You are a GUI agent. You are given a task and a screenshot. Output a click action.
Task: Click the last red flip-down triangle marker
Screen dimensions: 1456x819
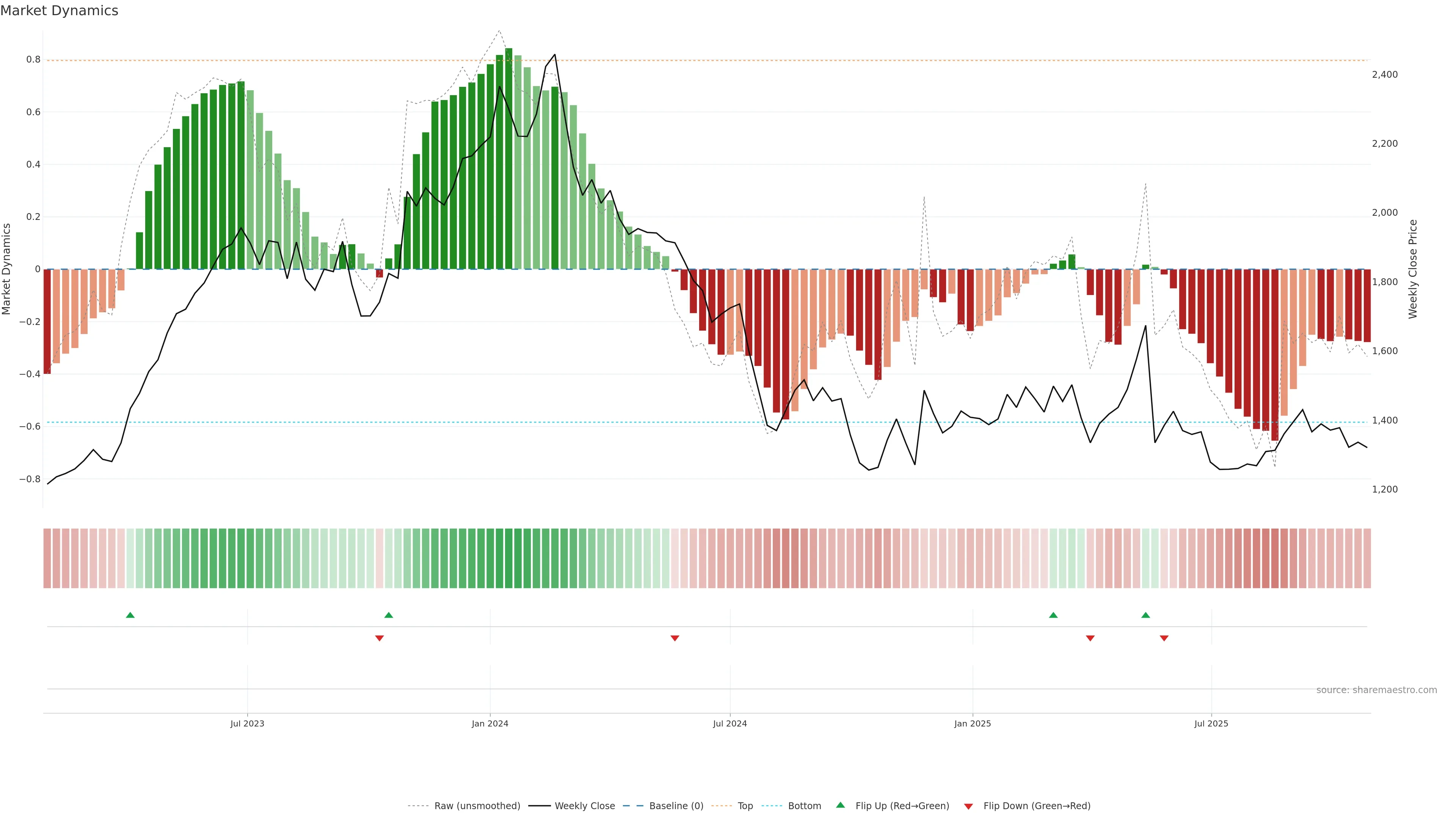pyautogui.click(x=1164, y=638)
